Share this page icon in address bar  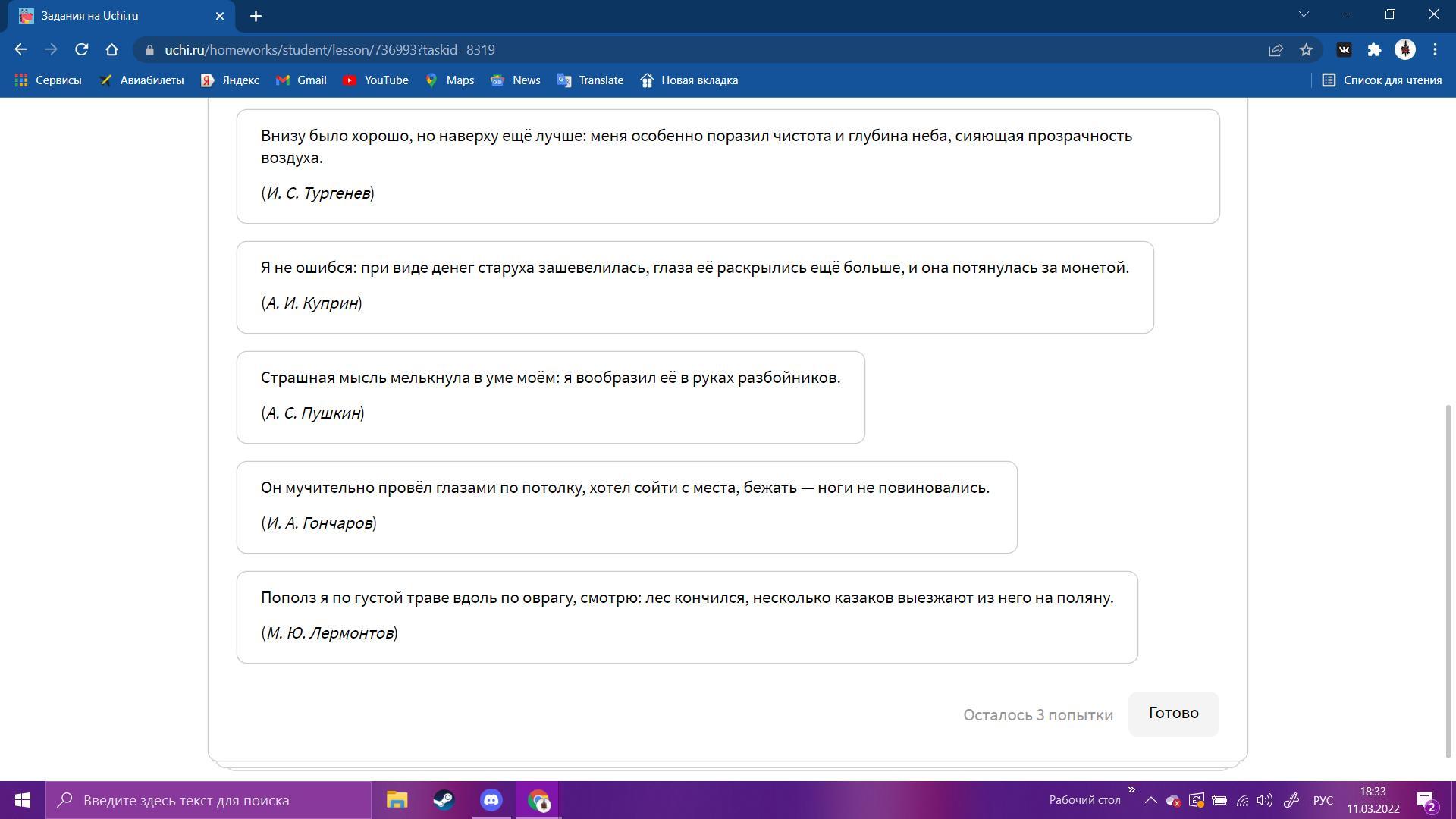point(1276,49)
